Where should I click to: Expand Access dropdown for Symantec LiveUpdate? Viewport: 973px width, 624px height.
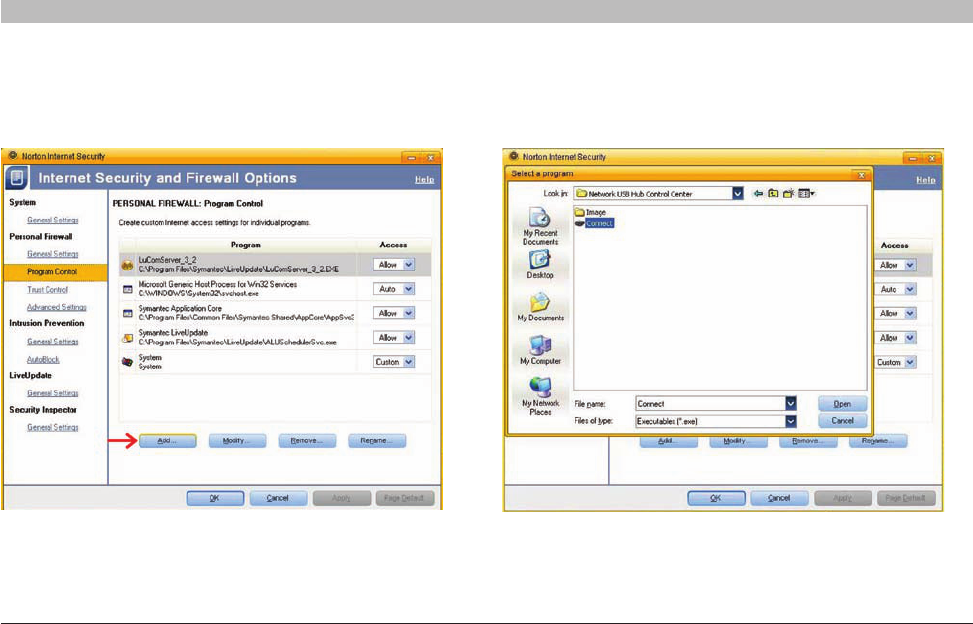409,337
